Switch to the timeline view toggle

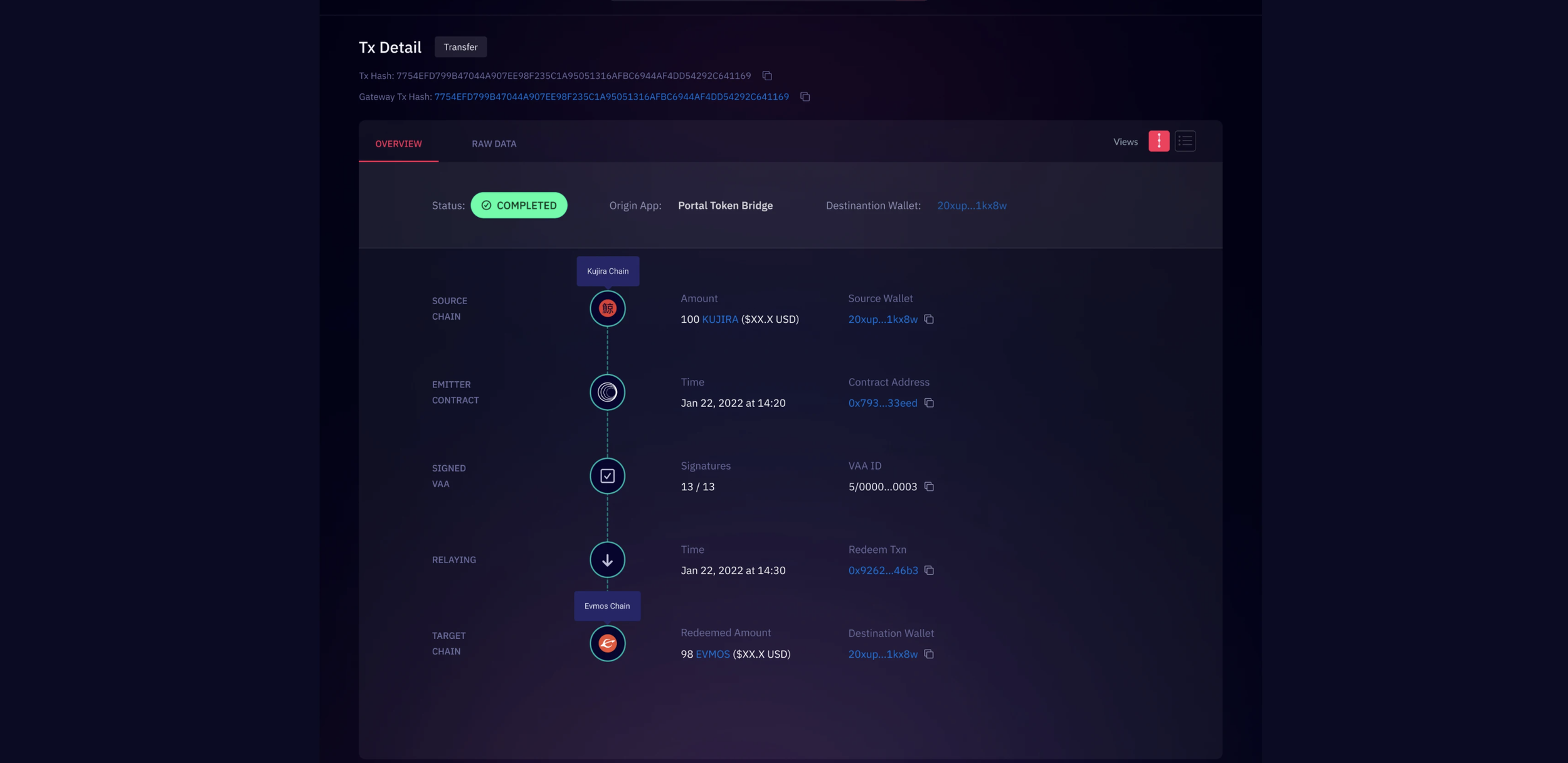click(x=1158, y=141)
